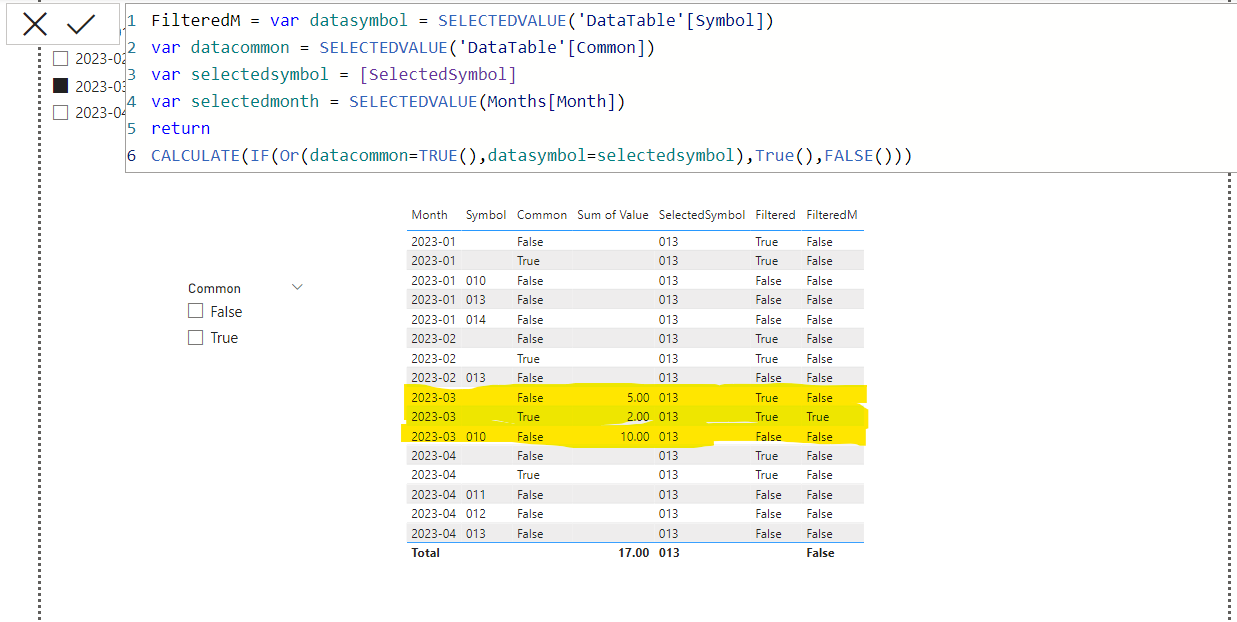The width and height of the screenshot is (1237, 622).
Task: Click the False FilteredM value in Total row
Action: click(820, 553)
